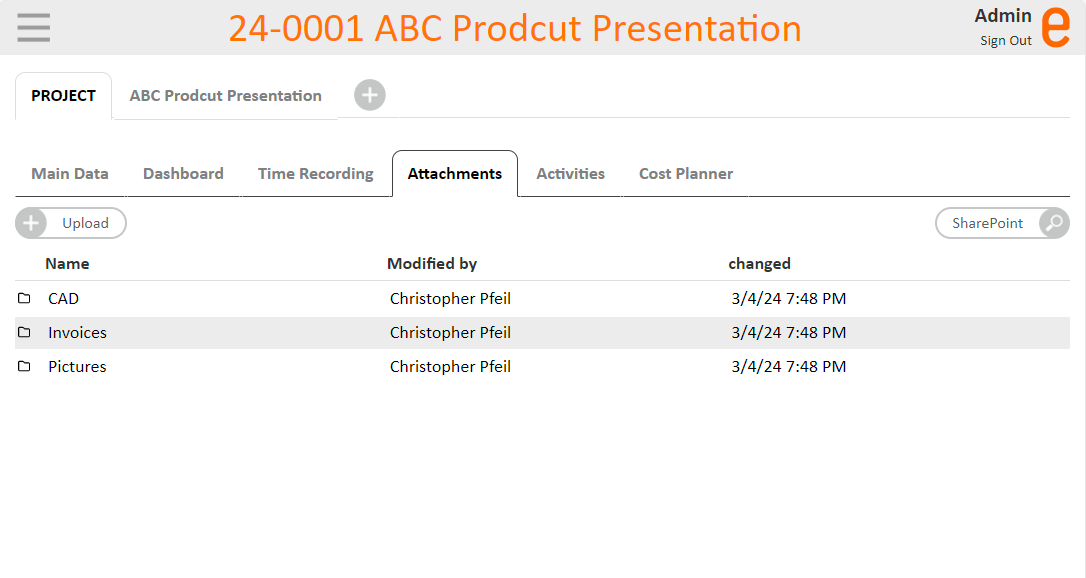The image size is (1086, 578).
Task: Switch to the Main Data tab
Action: tap(70, 173)
